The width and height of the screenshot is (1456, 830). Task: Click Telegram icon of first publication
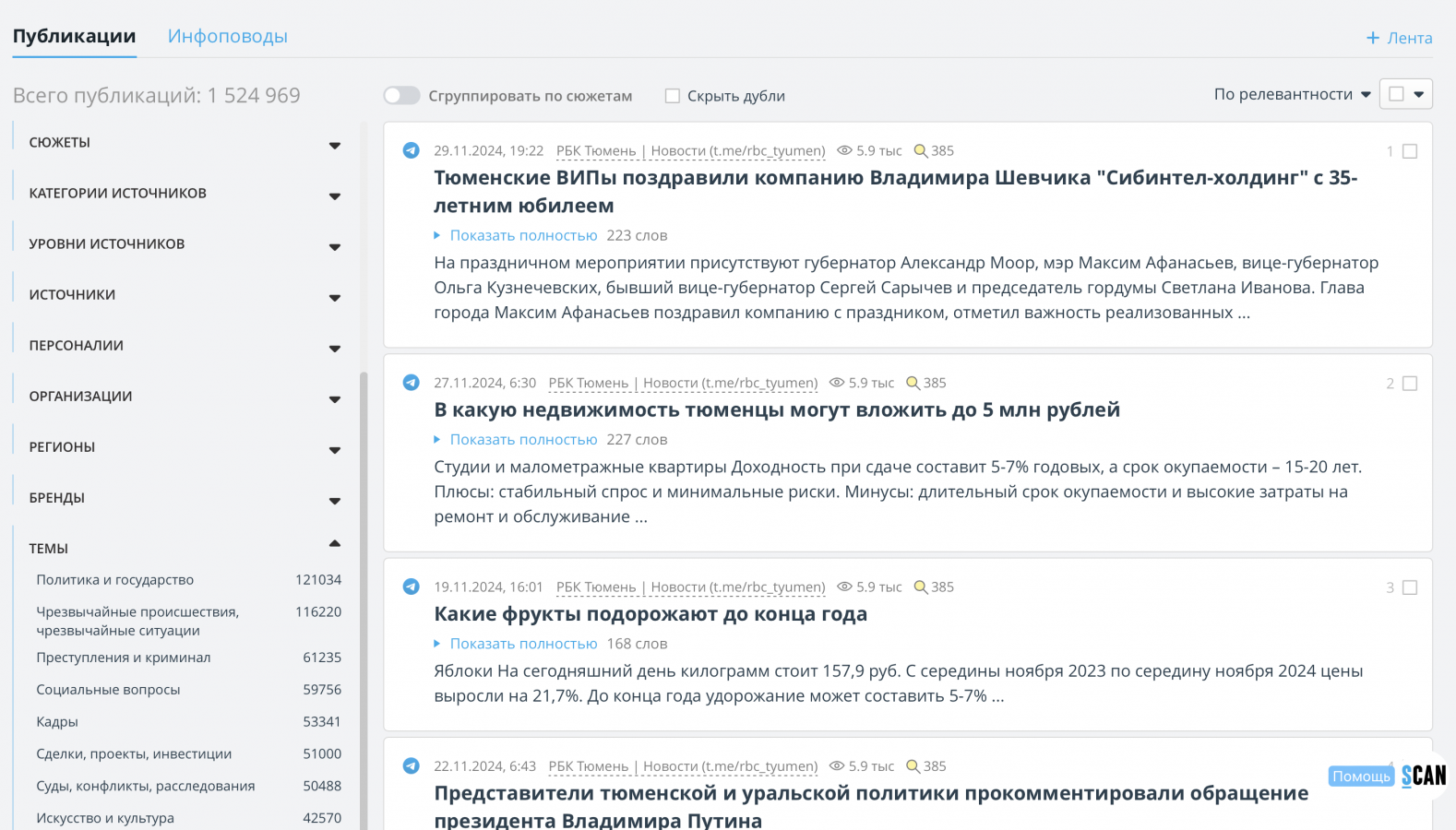pos(412,150)
